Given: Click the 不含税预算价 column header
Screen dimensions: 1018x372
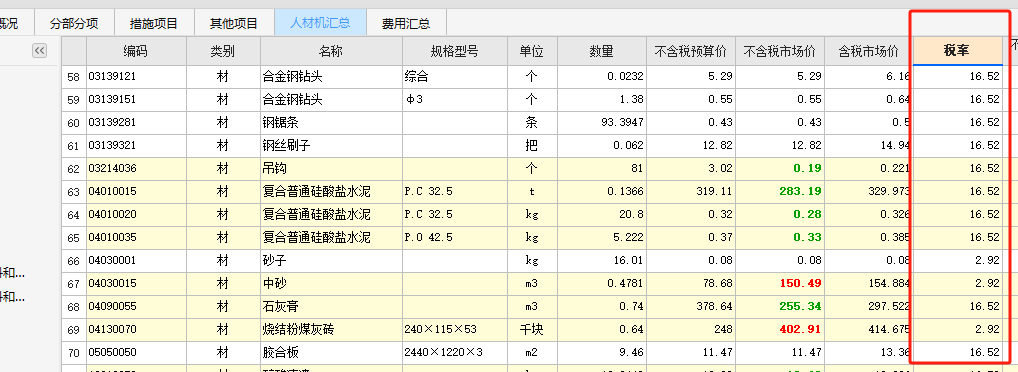Looking at the screenshot, I should 691,51.
